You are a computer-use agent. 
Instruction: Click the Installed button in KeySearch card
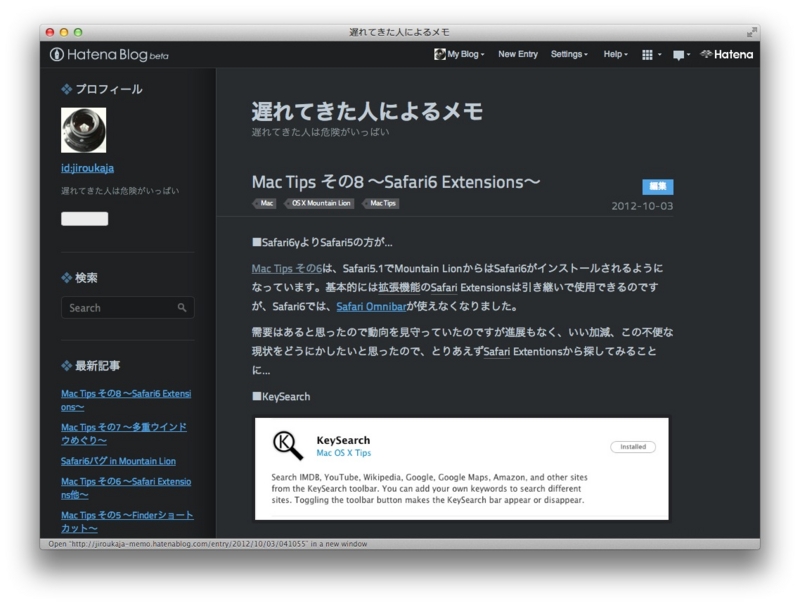633,447
